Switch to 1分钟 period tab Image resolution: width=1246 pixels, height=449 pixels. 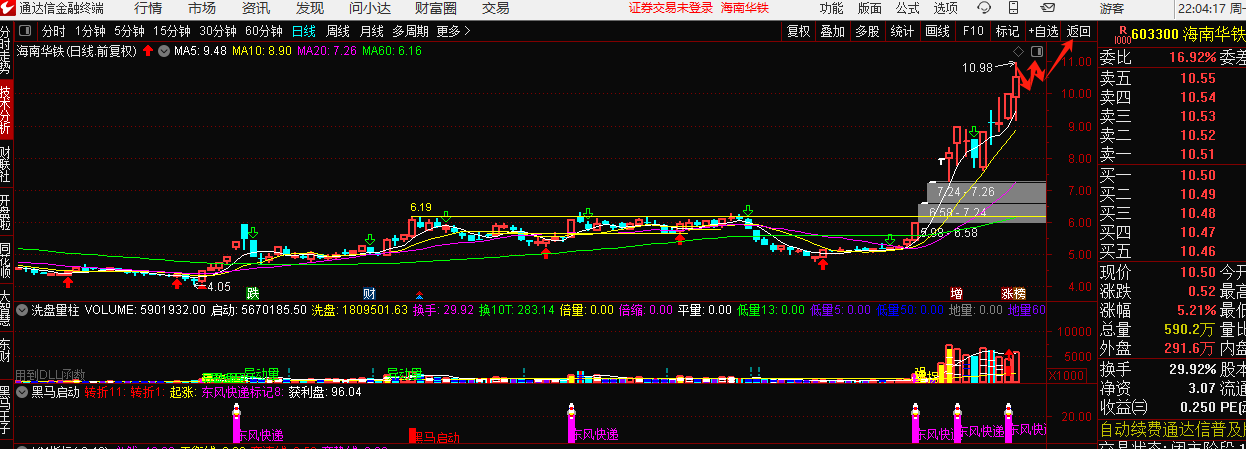point(90,31)
